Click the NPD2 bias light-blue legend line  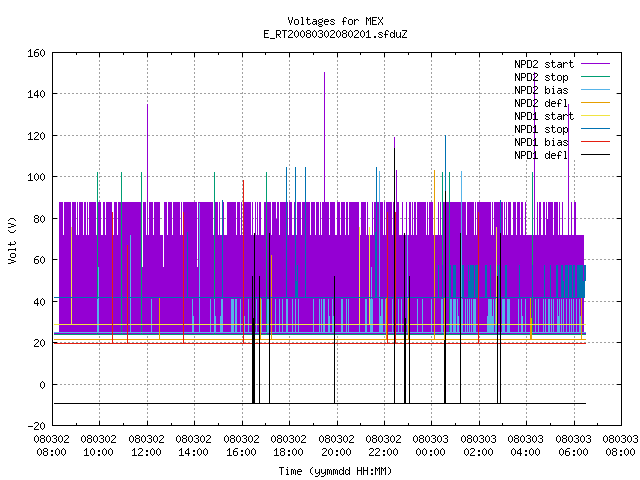pos(596,90)
